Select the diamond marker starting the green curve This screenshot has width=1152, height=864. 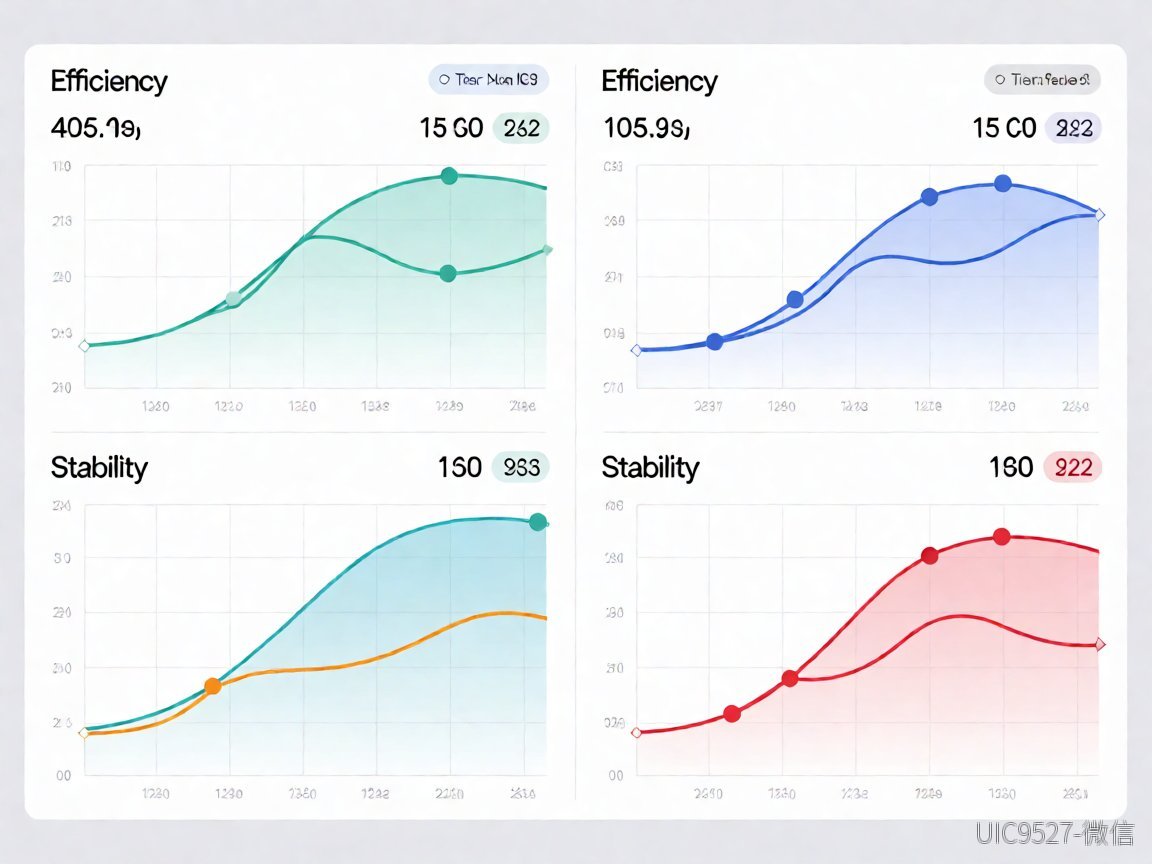[84, 346]
